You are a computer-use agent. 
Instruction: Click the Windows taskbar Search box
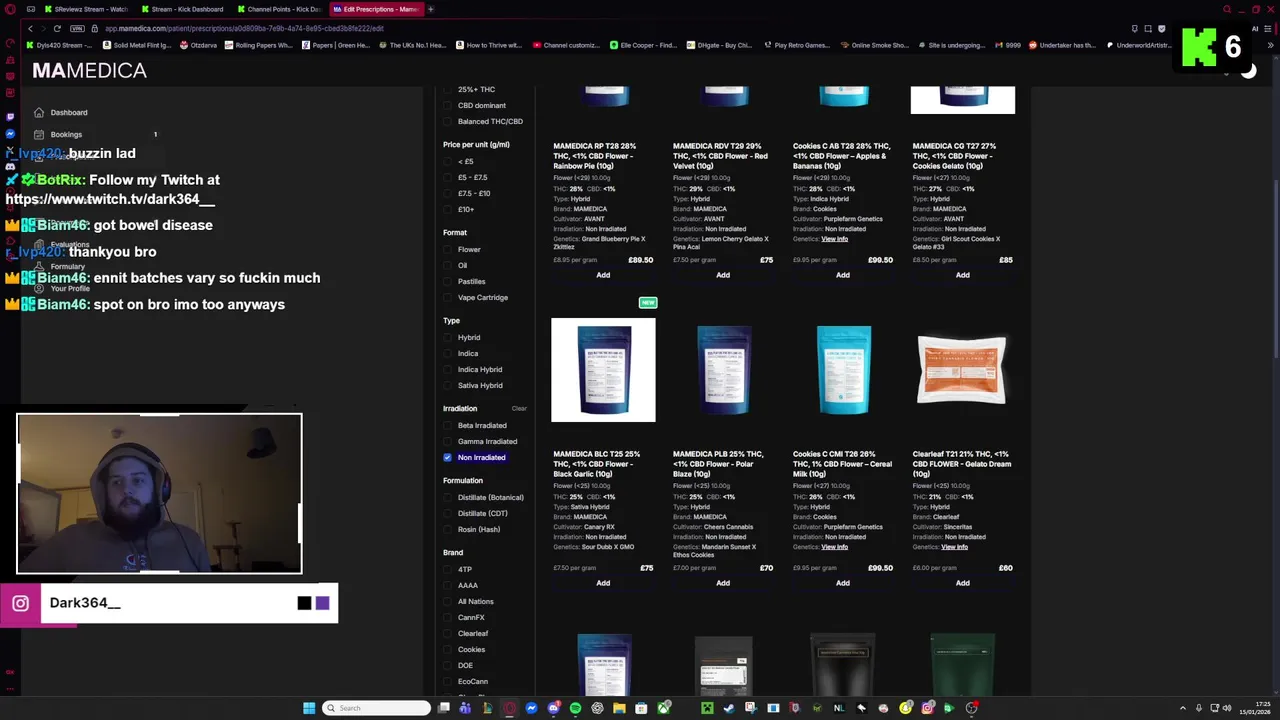tap(376, 708)
